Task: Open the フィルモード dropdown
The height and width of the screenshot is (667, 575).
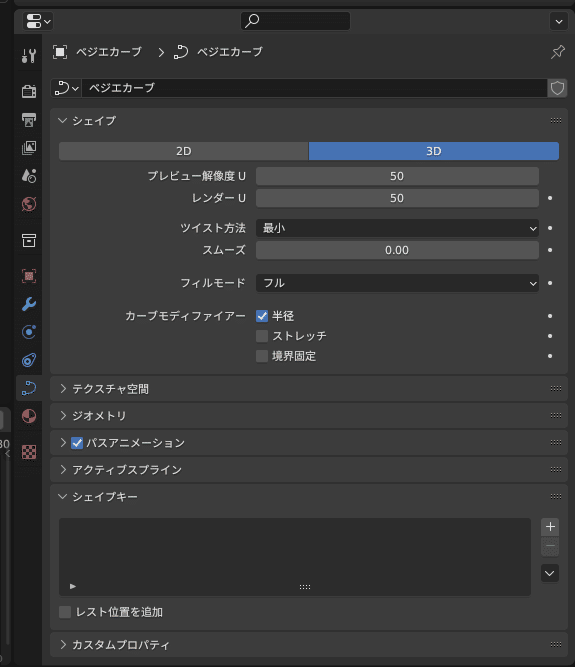Action: point(397,283)
